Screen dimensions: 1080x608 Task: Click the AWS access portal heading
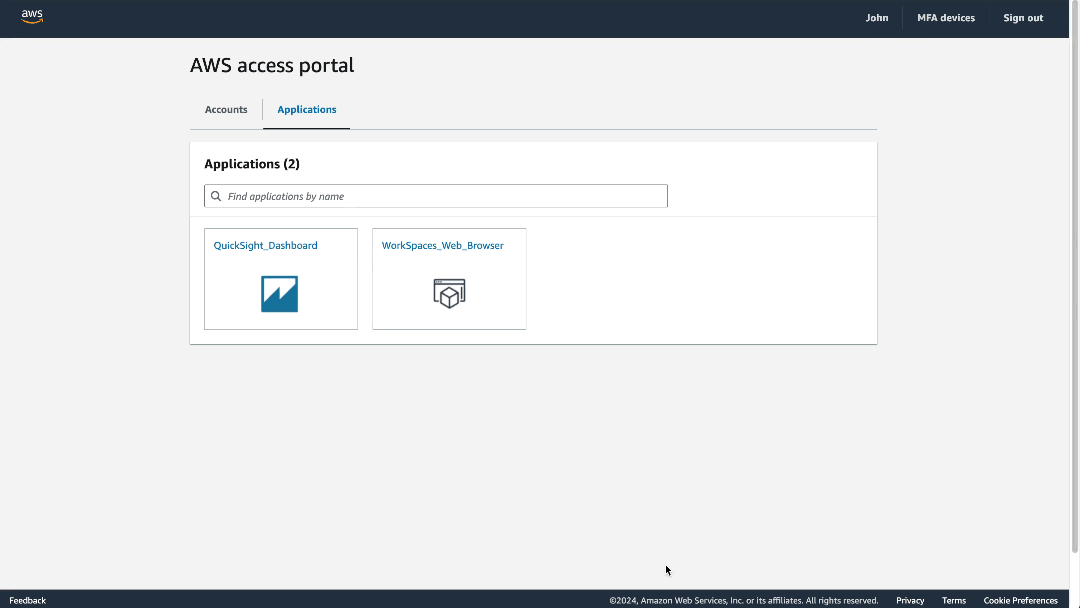tap(272, 65)
